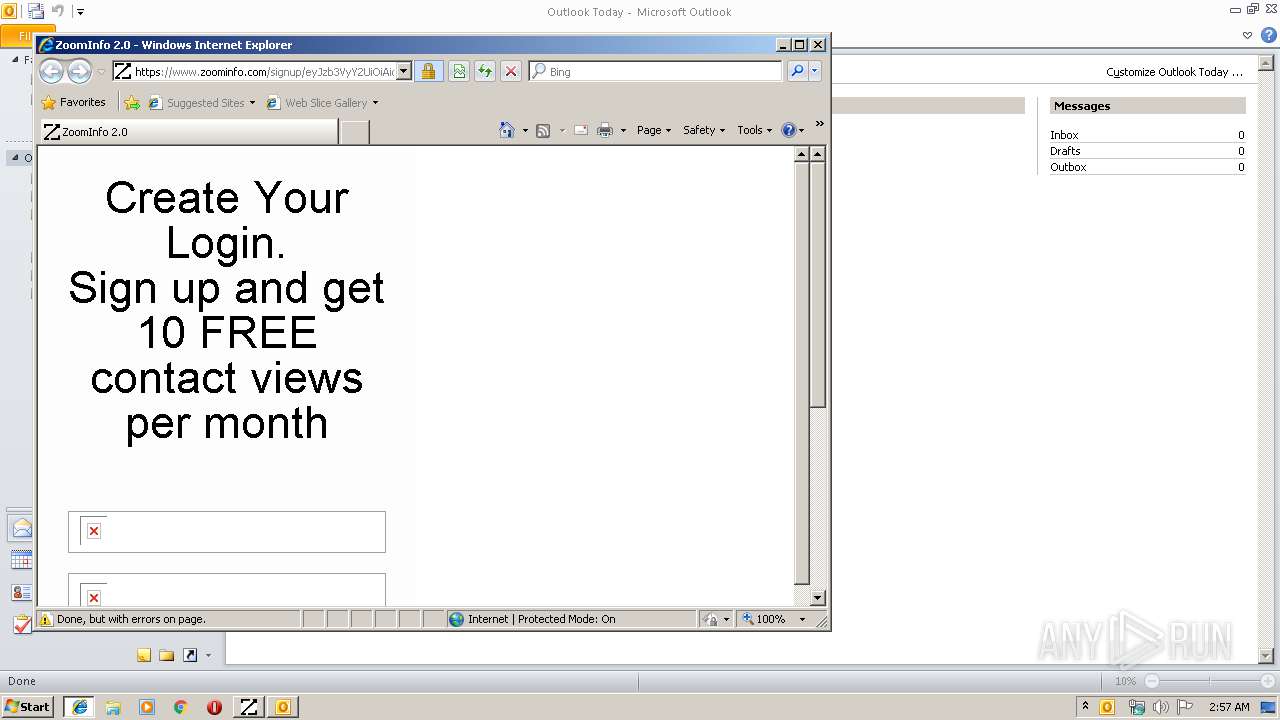1280x720 pixels.
Task: Open Suggested Sites link
Action: coord(201,102)
